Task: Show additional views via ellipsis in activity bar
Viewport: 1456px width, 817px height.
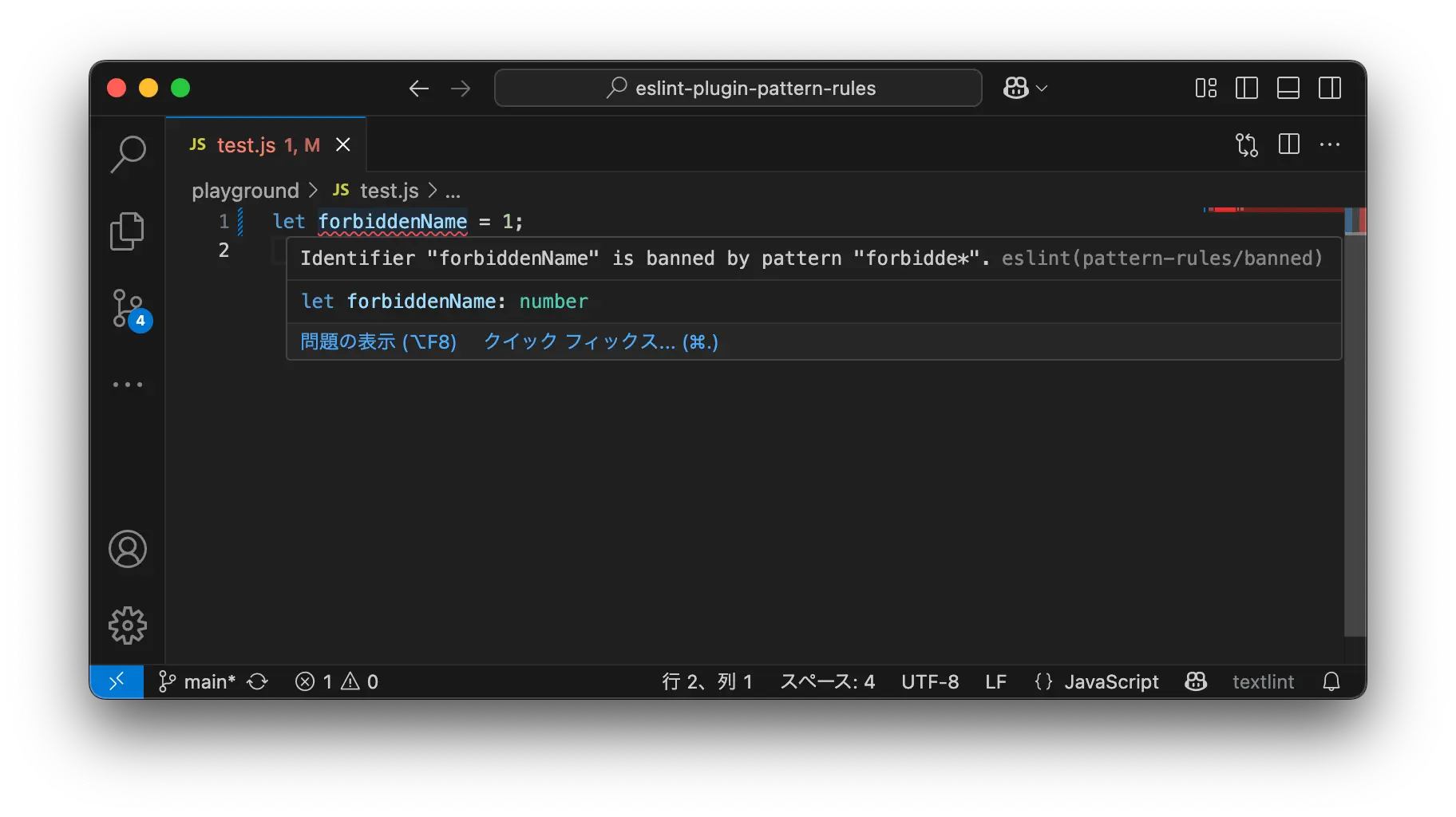Action: point(128,385)
